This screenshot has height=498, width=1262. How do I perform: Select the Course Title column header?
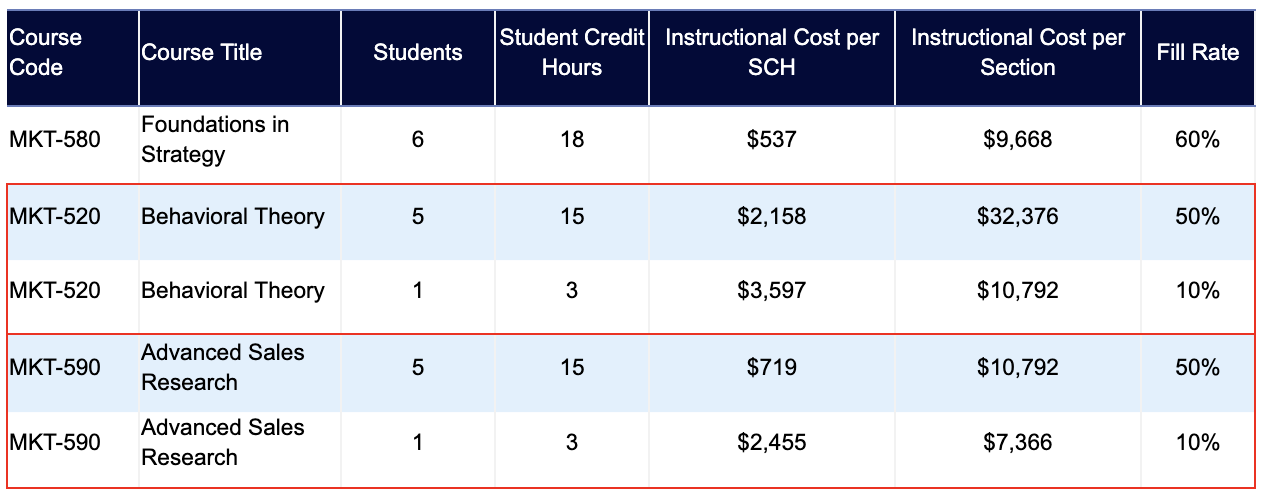tap(240, 57)
